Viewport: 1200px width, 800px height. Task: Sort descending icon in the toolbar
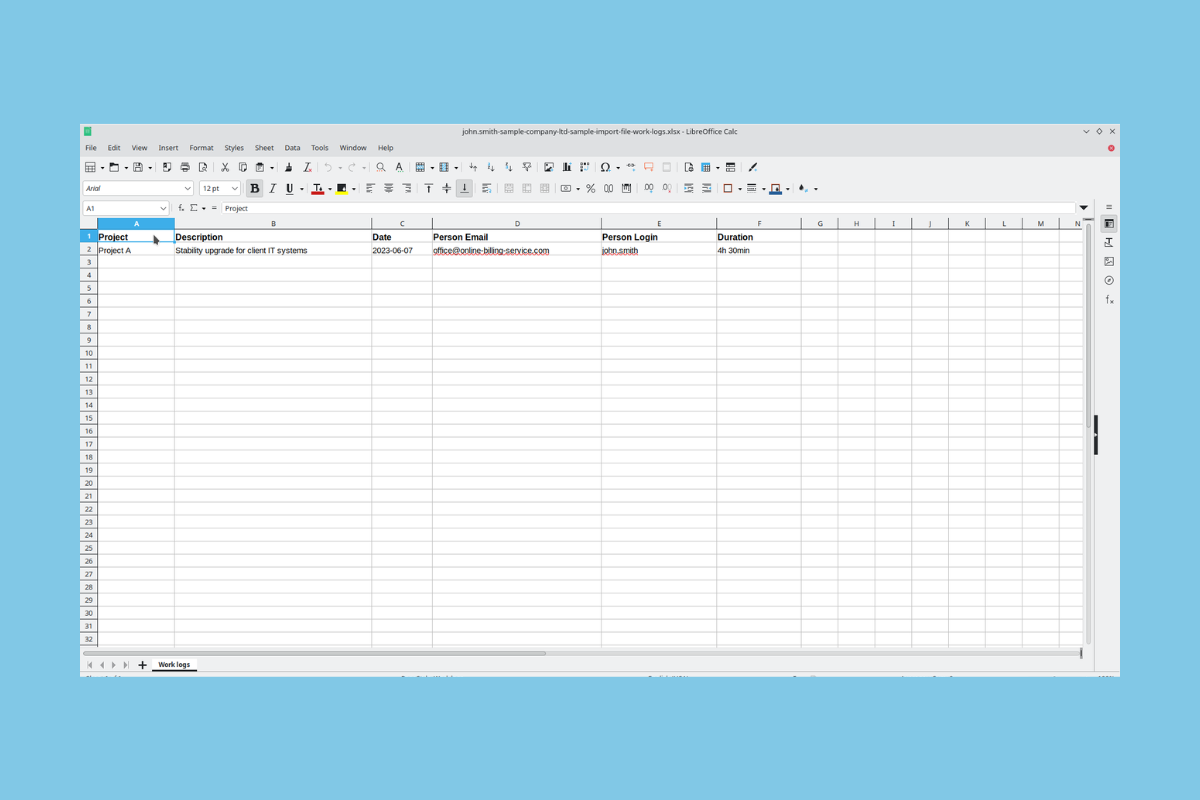coord(509,167)
